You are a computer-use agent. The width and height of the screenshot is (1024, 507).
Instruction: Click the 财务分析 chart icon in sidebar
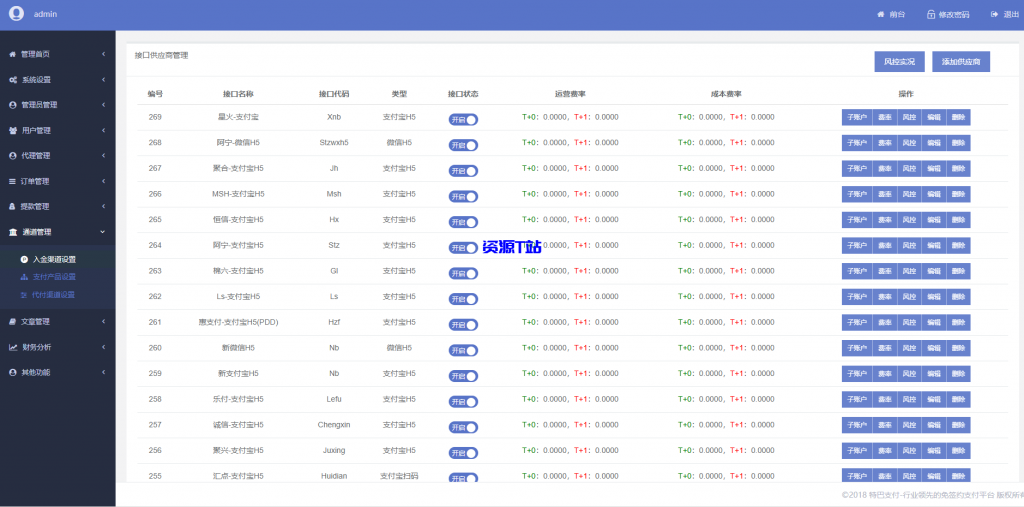coord(13,347)
